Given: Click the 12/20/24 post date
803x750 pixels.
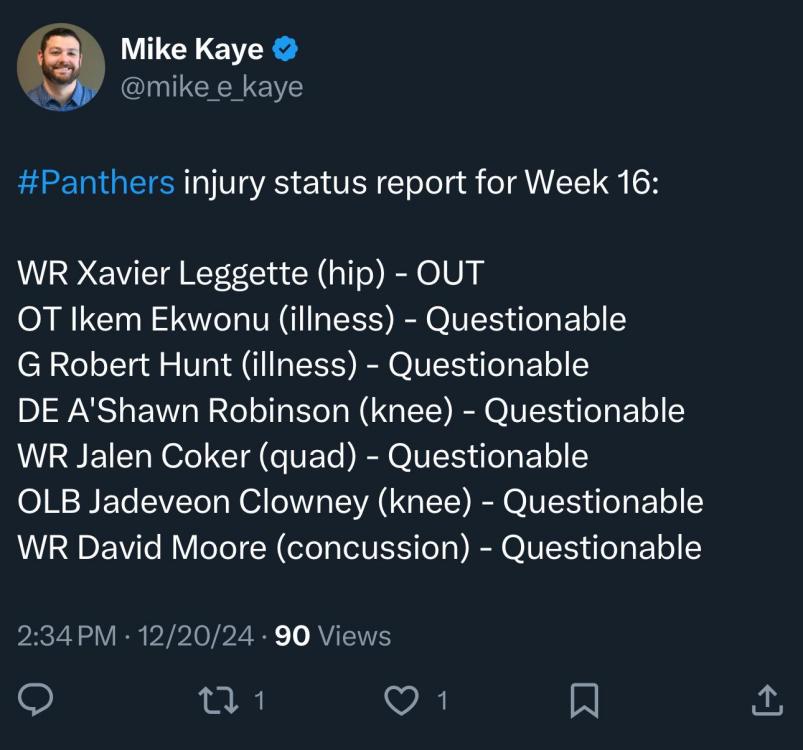Looking at the screenshot, I should [x=199, y=636].
